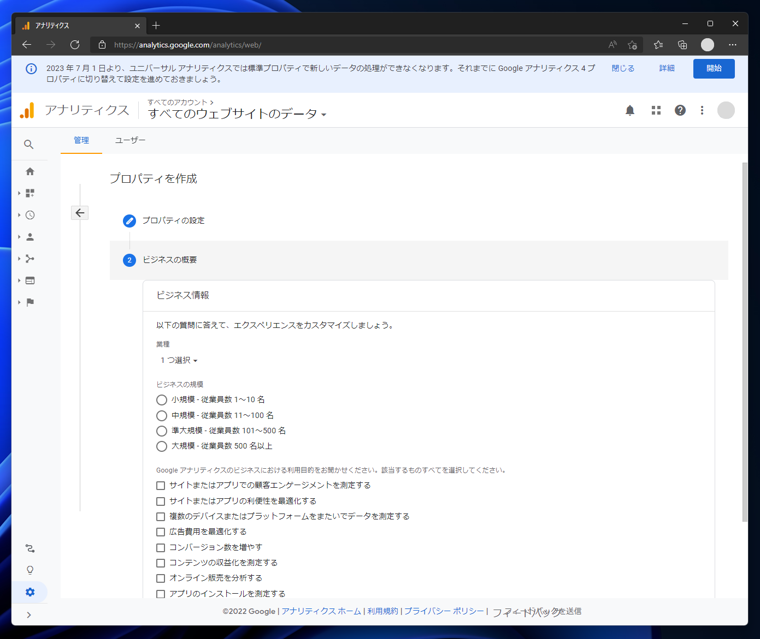The image size is (760, 639).
Task: Open the search icon in left sidebar
Action: (29, 144)
